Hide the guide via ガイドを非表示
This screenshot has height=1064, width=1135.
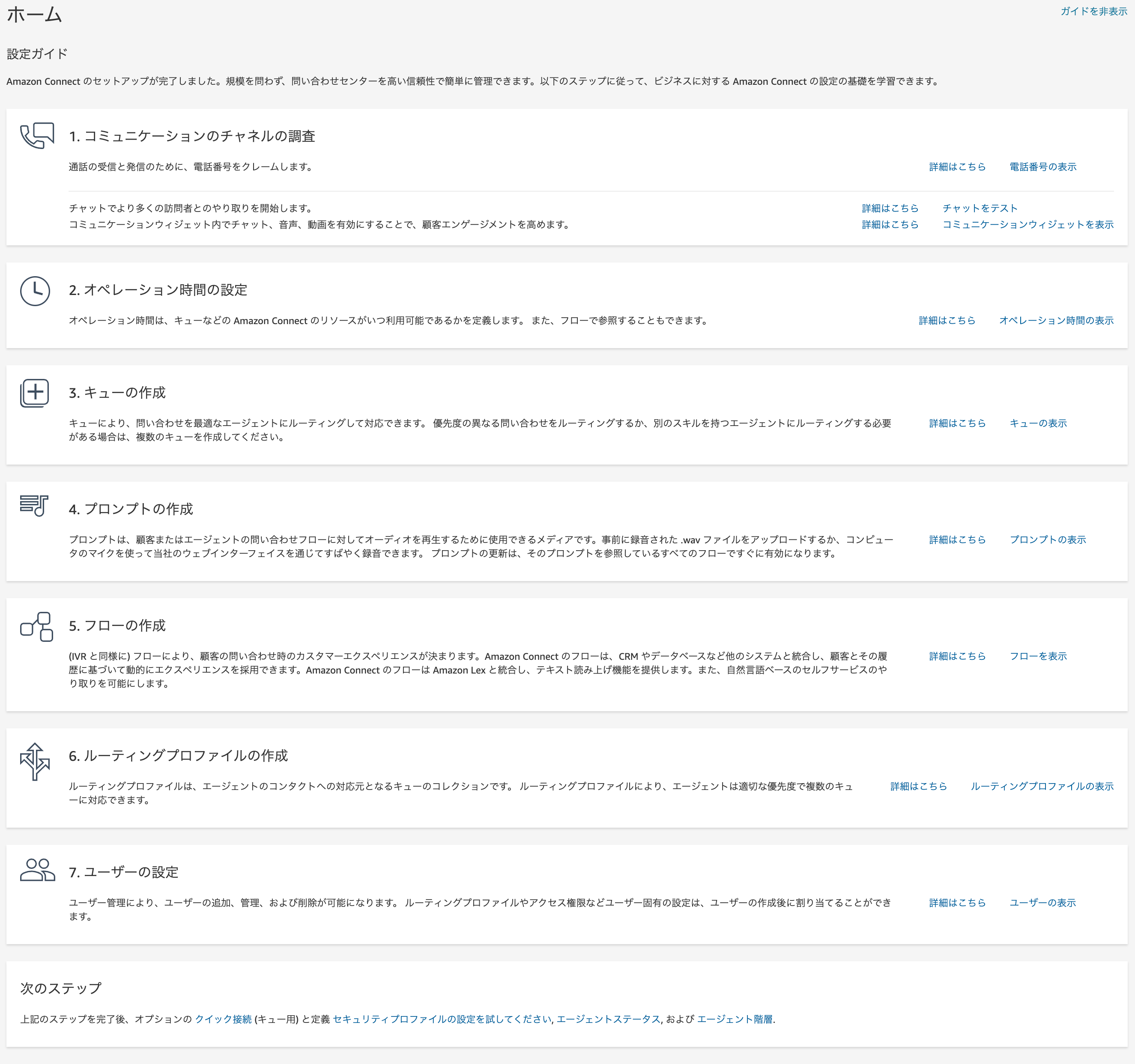[x=1094, y=12]
